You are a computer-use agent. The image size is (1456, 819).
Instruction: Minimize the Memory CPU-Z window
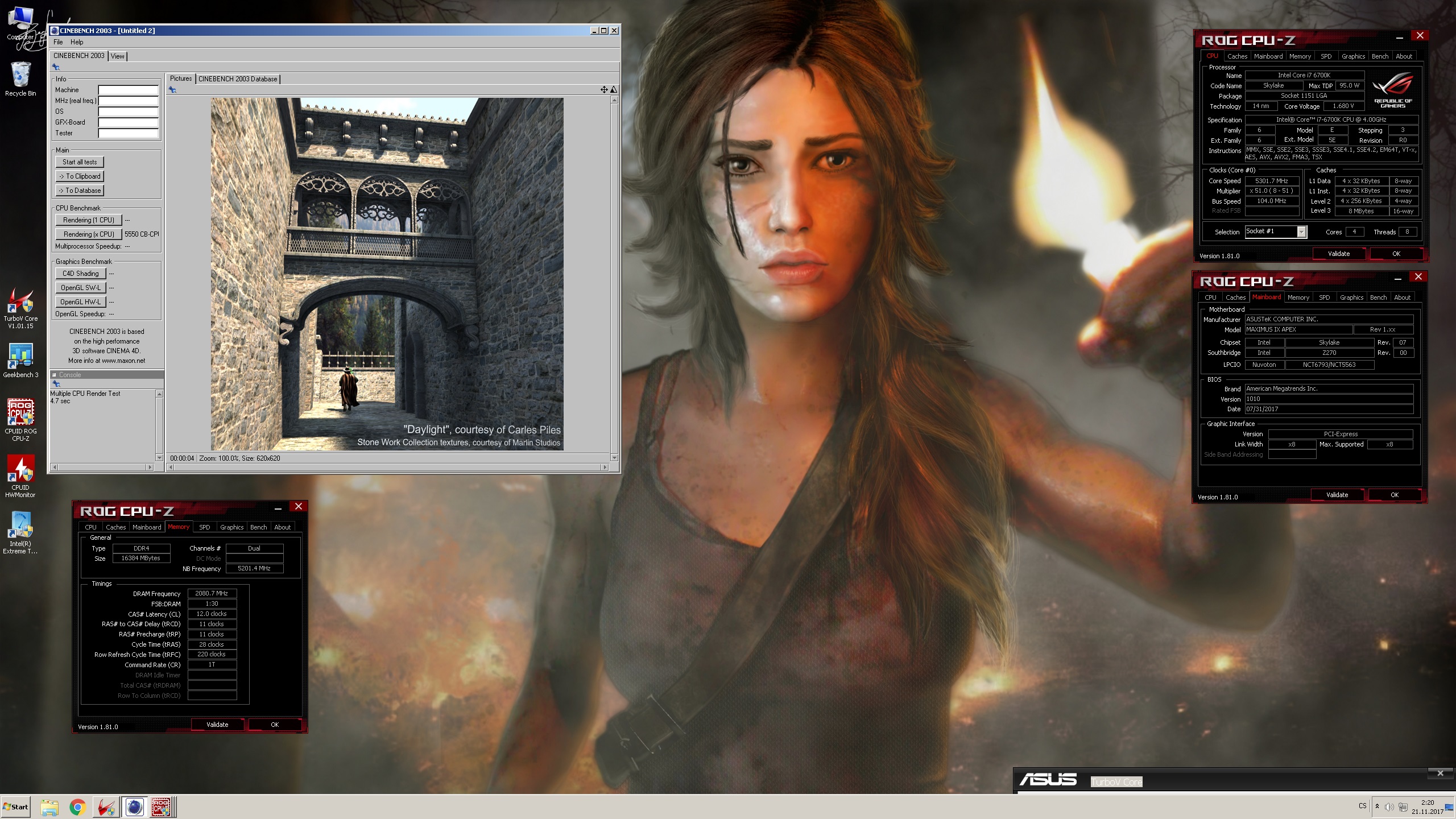pos(278,508)
